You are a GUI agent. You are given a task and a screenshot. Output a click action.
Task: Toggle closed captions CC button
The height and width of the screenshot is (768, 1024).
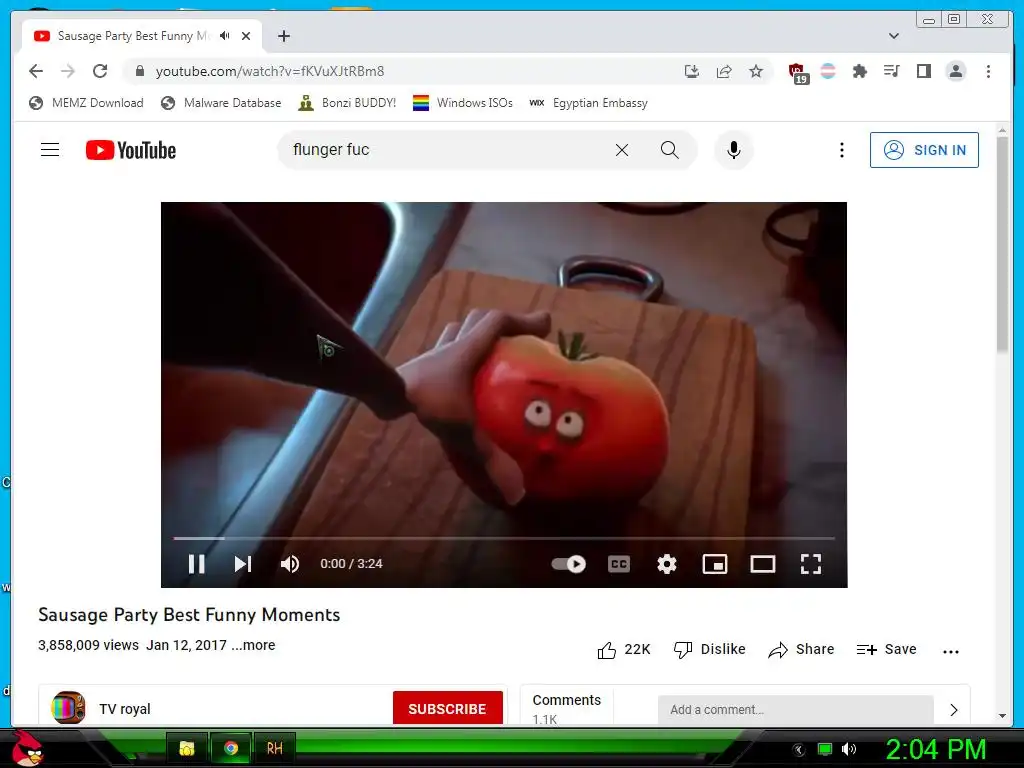[x=618, y=564]
